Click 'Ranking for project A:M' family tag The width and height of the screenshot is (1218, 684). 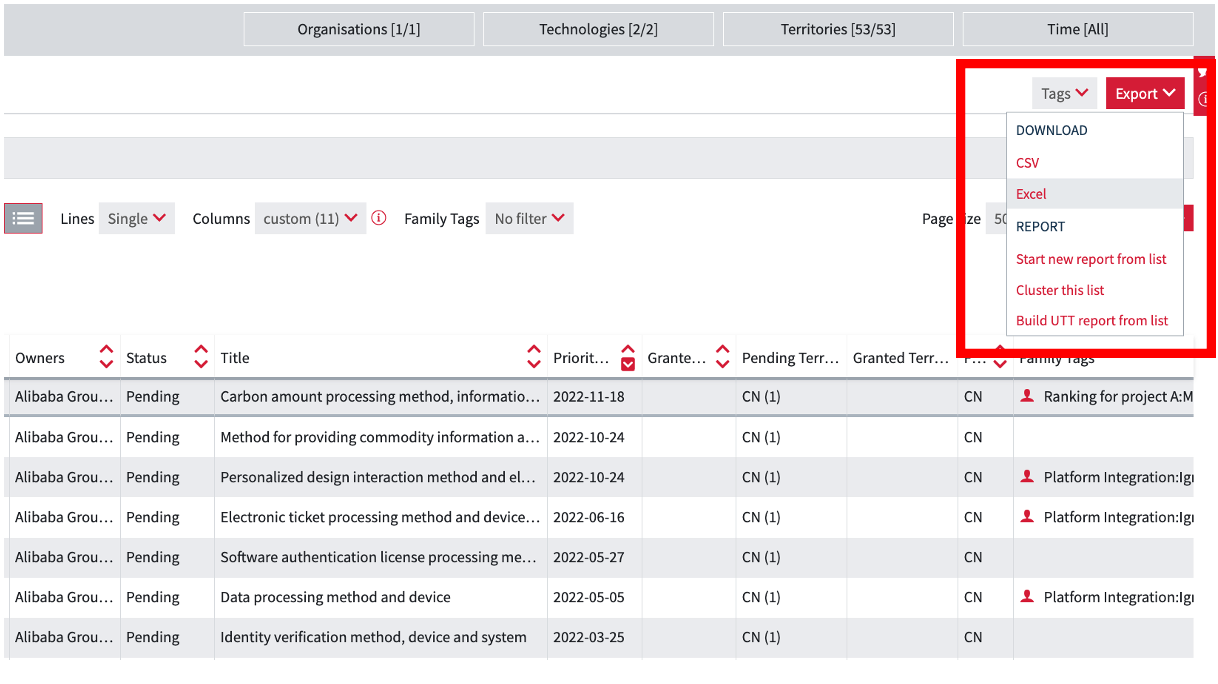[x=1118, y=397]
